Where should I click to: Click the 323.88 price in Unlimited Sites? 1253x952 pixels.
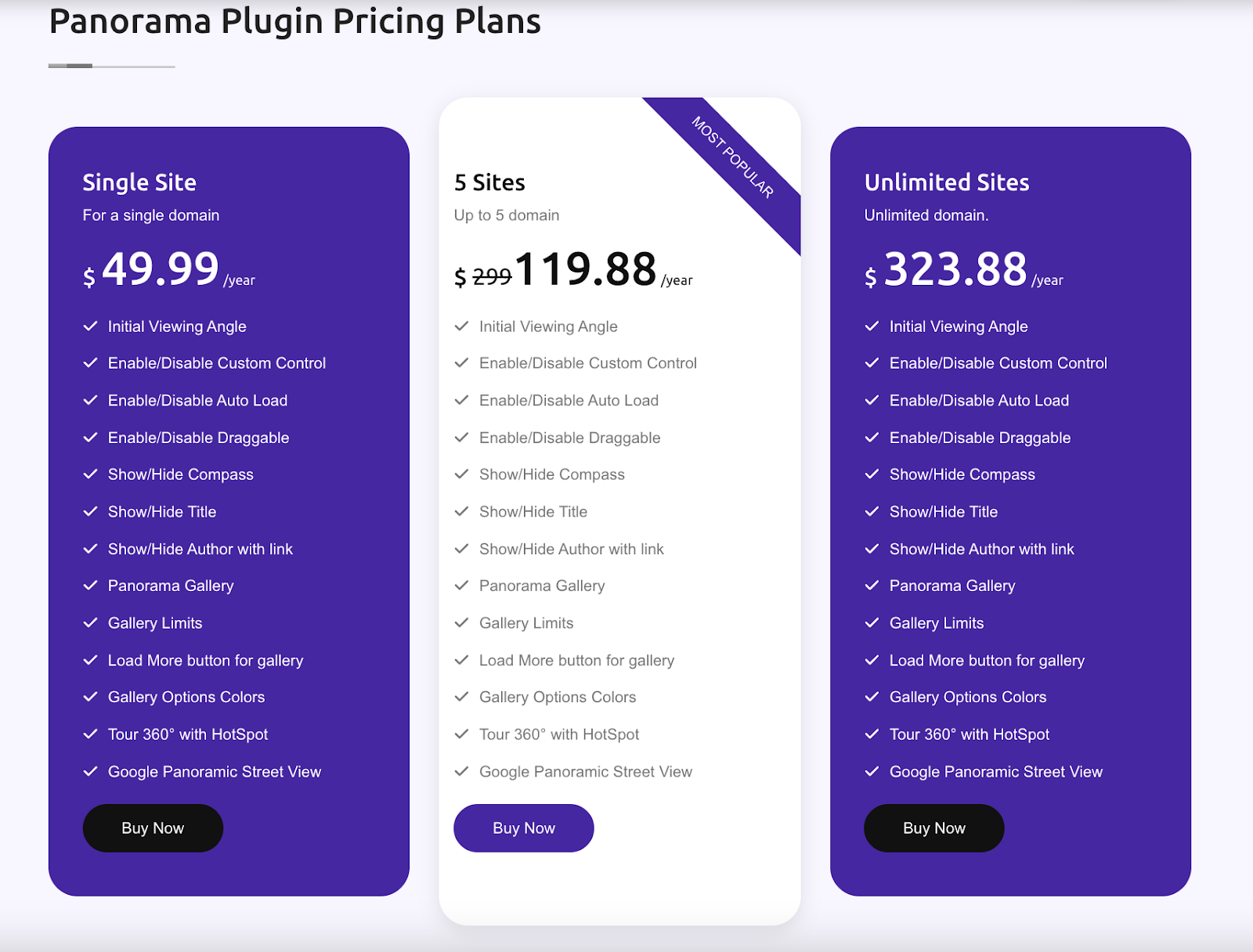pyautogui.click(x=955, y=269)
